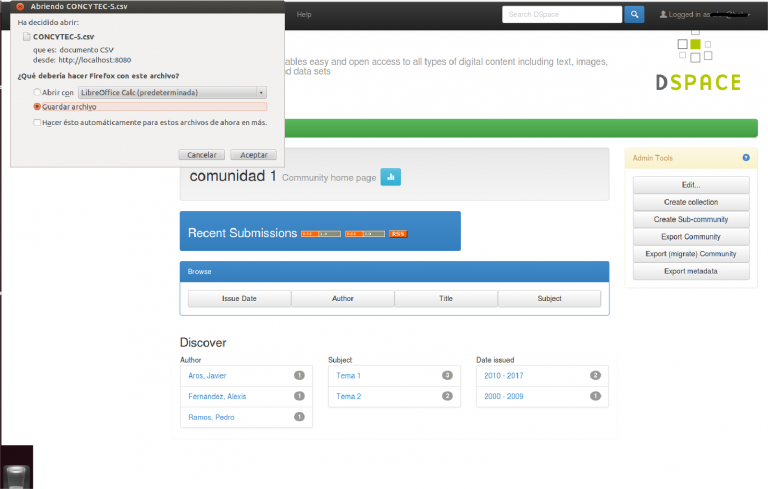Click the Export metadata button
Viewport: 768px width, 489px height.
690,271
